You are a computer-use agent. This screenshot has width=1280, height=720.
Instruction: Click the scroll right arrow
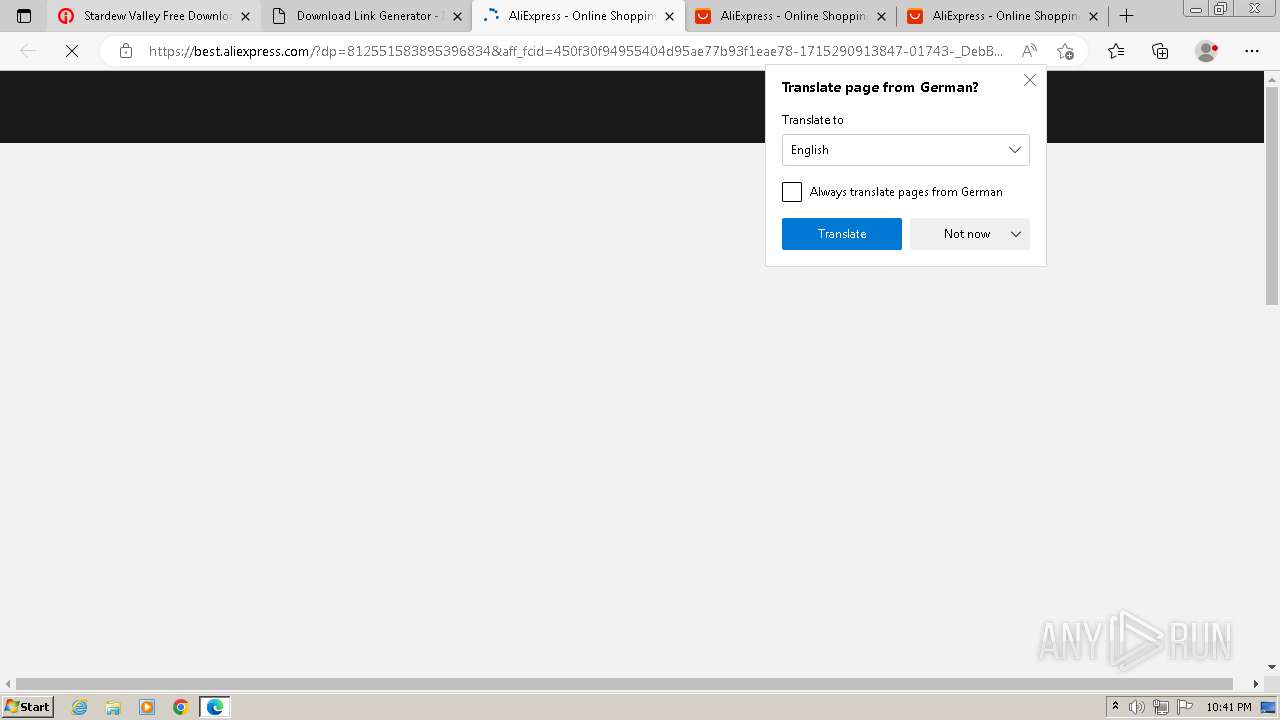point(1256,684)
